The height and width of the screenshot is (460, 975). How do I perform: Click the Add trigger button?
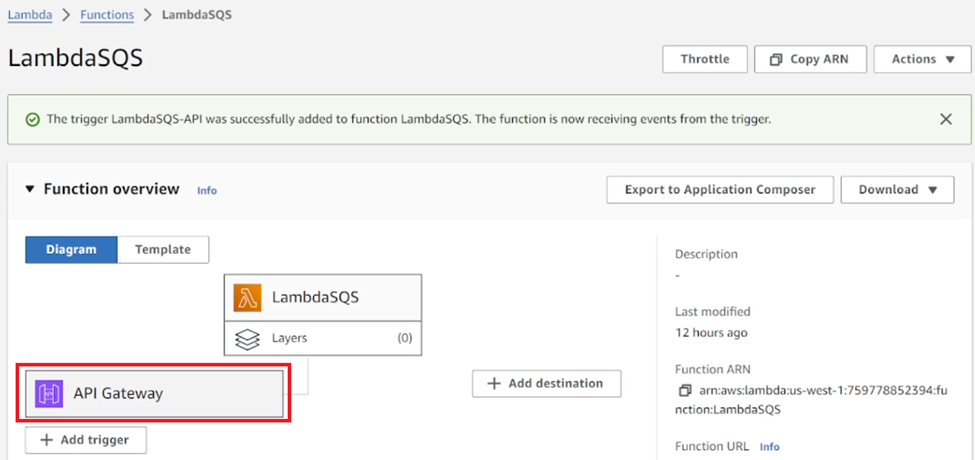tap(86, 440)
